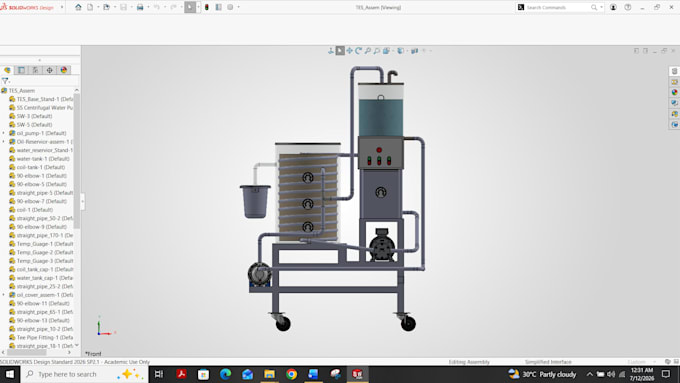Click the feature tree vertical scrollbar
The image size is (680, 383).
coord(77,160)
